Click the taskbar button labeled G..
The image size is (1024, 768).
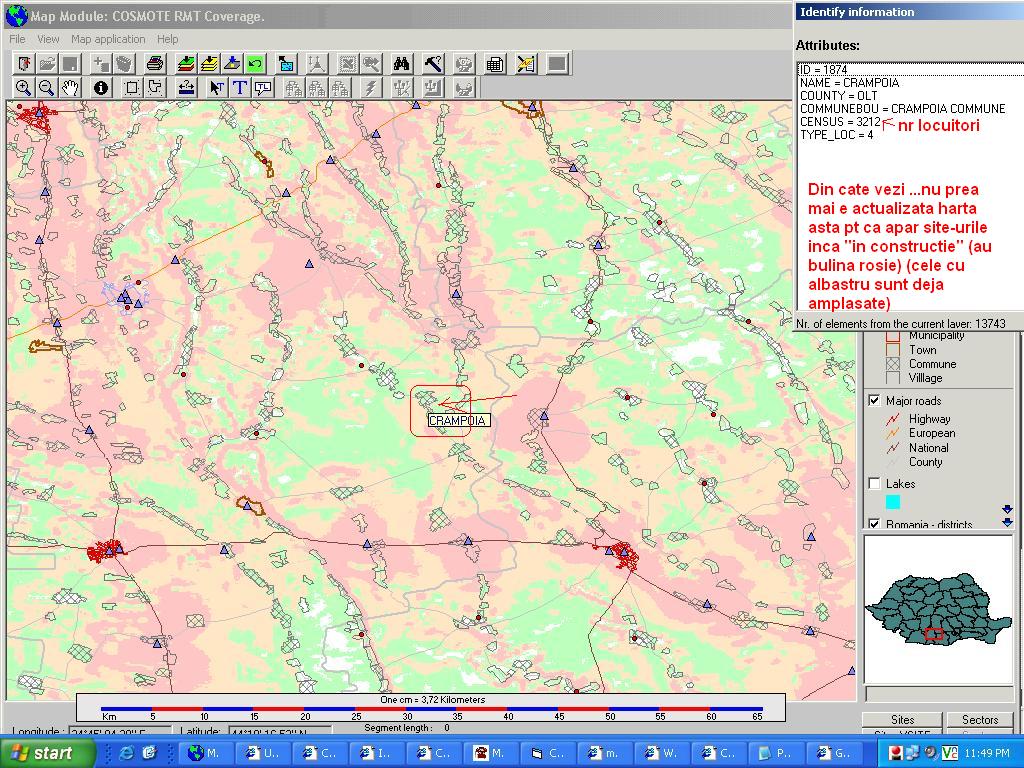[x=835, y=753]
